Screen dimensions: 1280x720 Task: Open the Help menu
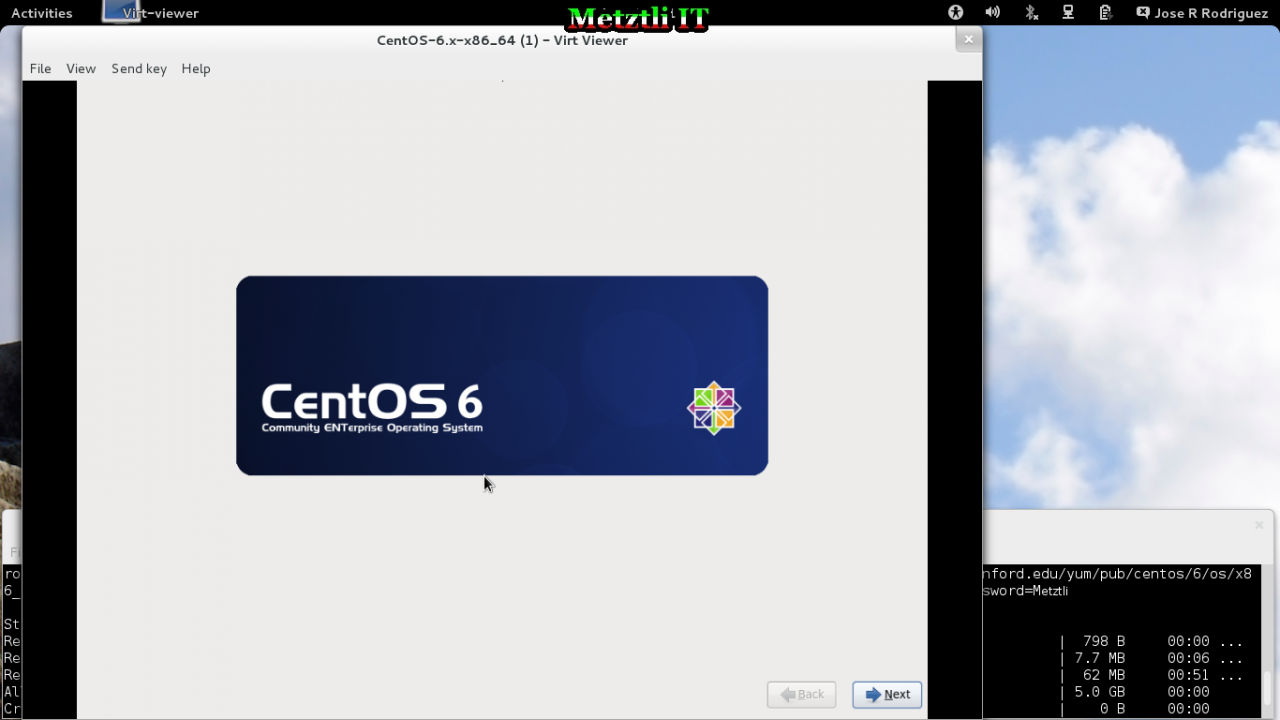pos(196,69)
